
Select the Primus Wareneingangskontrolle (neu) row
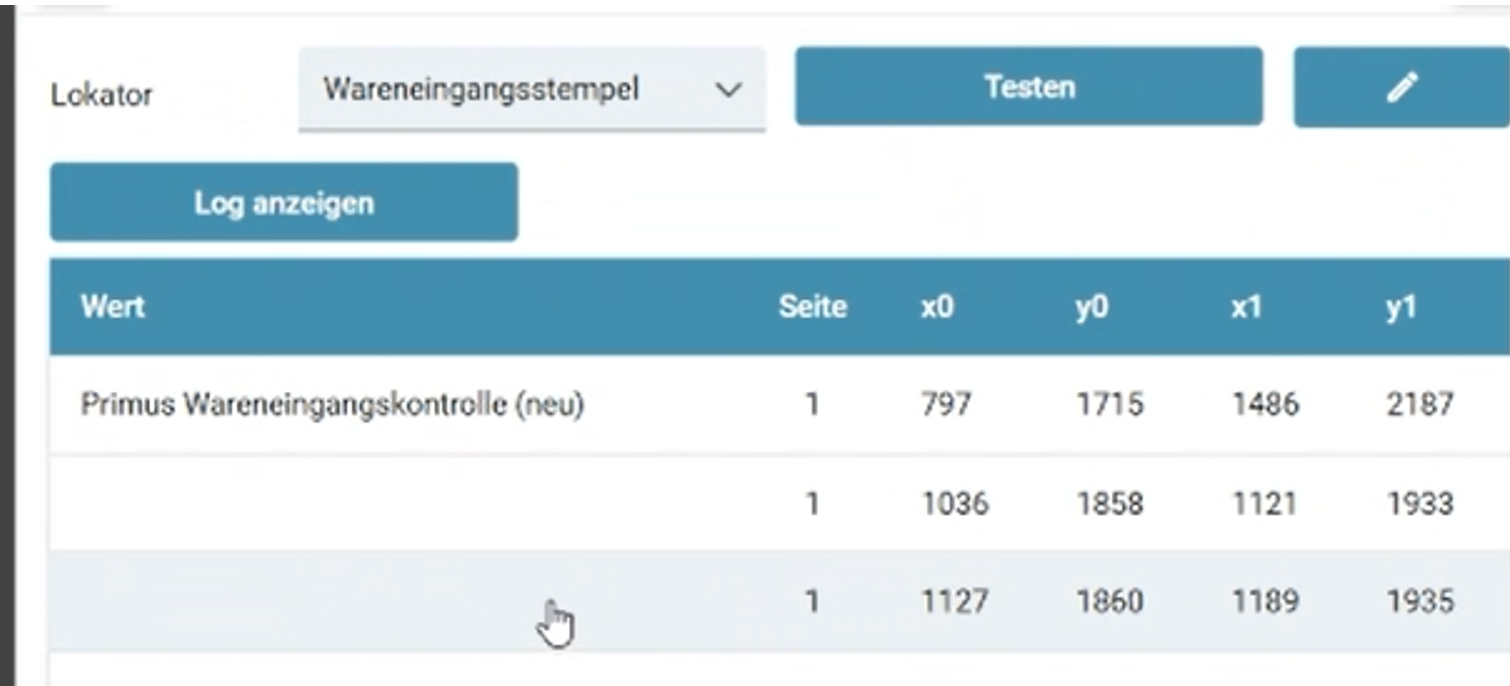tap(332, 405)
